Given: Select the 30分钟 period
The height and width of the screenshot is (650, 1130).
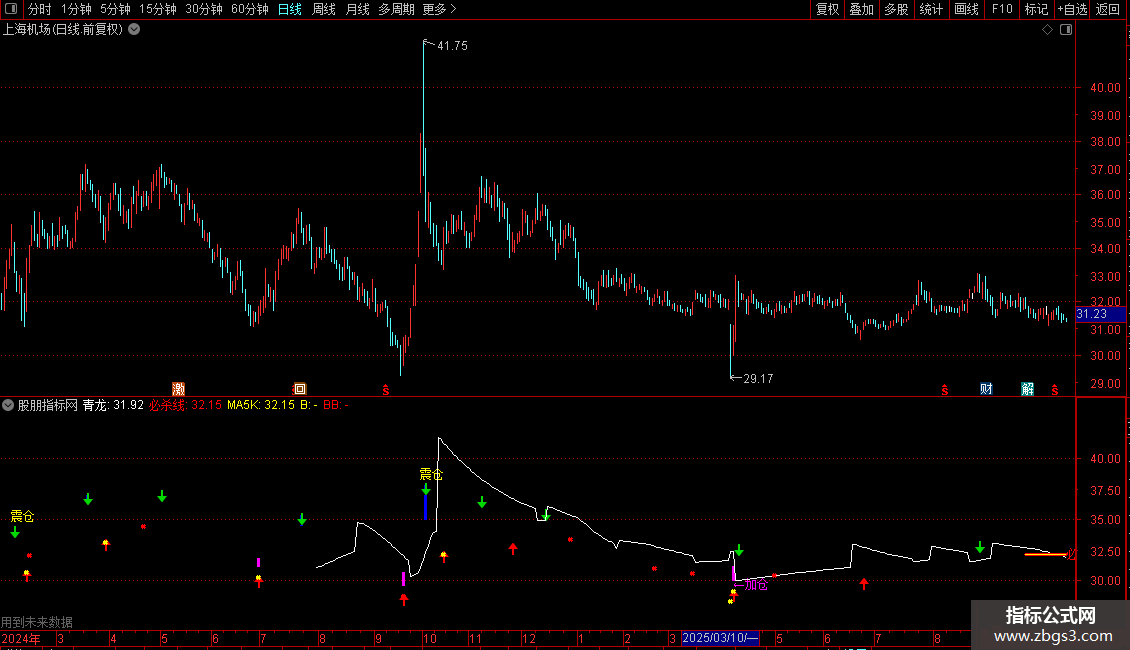Looking at the screenshot, I should coord(203,9).
